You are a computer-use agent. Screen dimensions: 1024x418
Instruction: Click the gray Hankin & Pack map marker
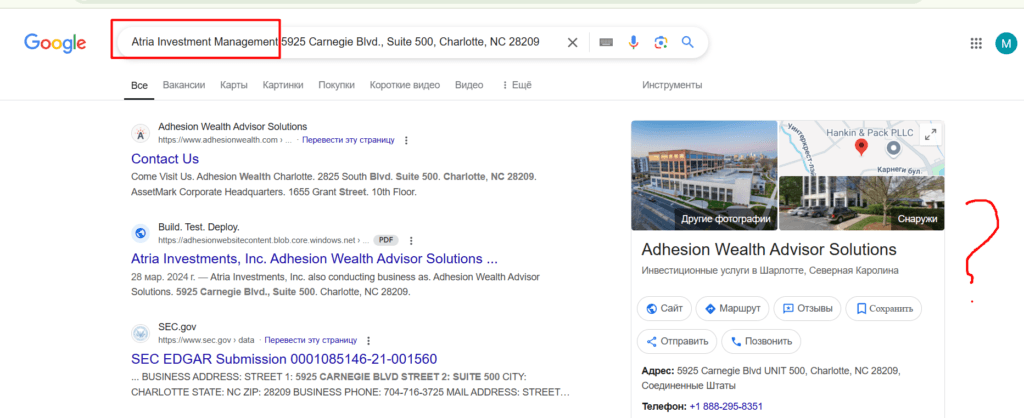(x=893, y=150)
